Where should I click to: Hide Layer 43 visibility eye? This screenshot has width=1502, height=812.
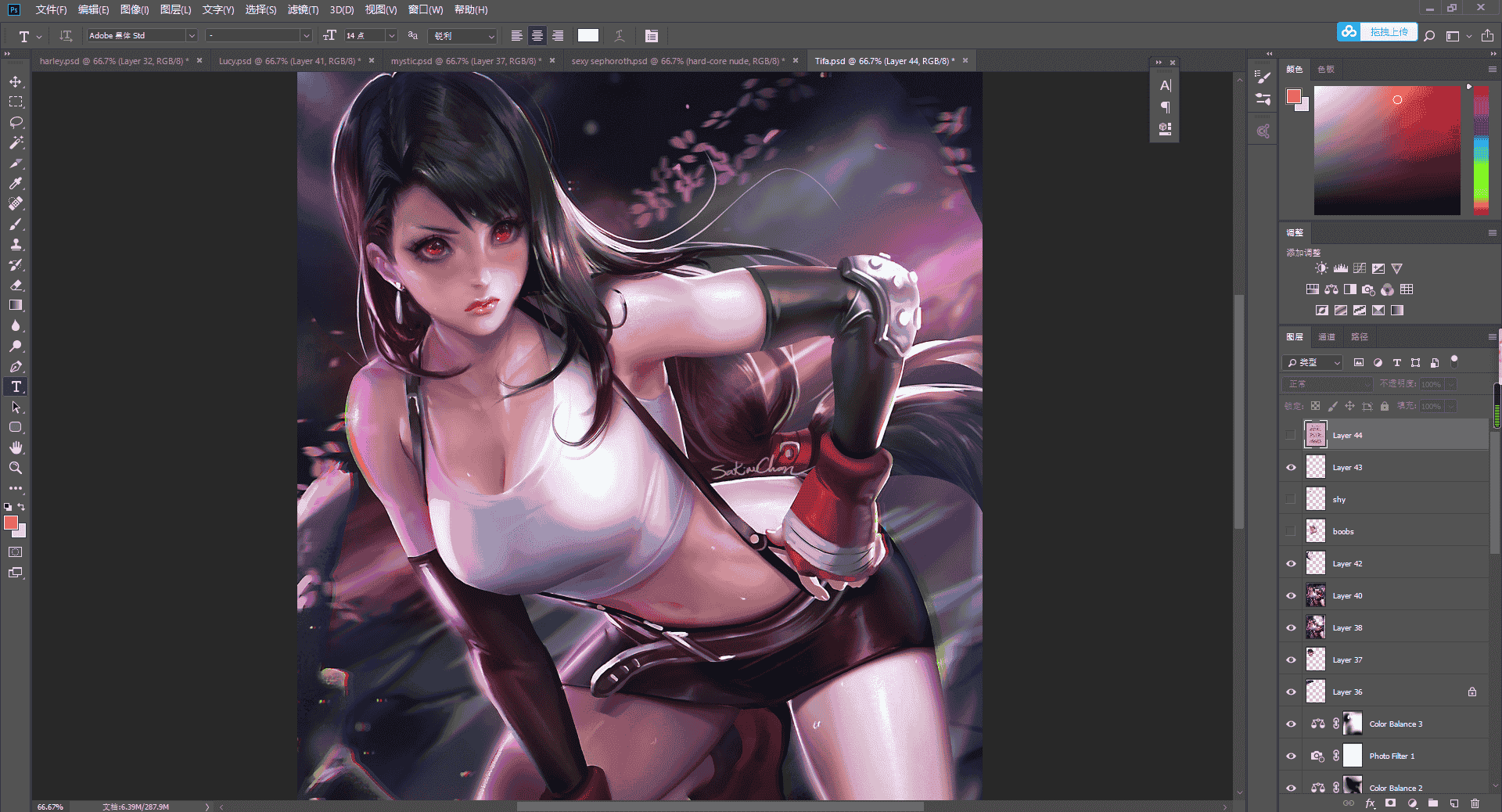tap(1291, 467)
